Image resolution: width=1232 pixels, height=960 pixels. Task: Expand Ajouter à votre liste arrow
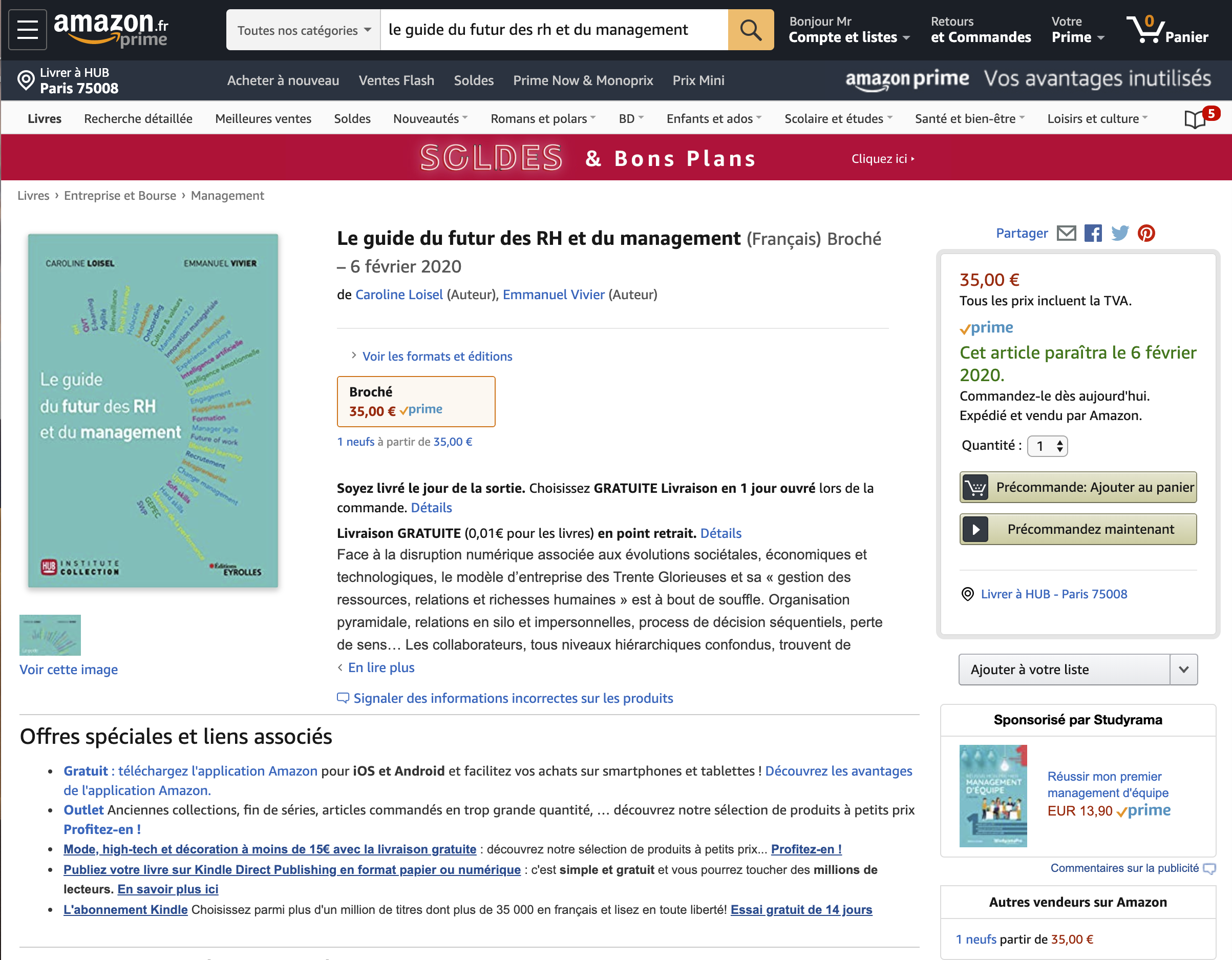tap(1183, 670)
